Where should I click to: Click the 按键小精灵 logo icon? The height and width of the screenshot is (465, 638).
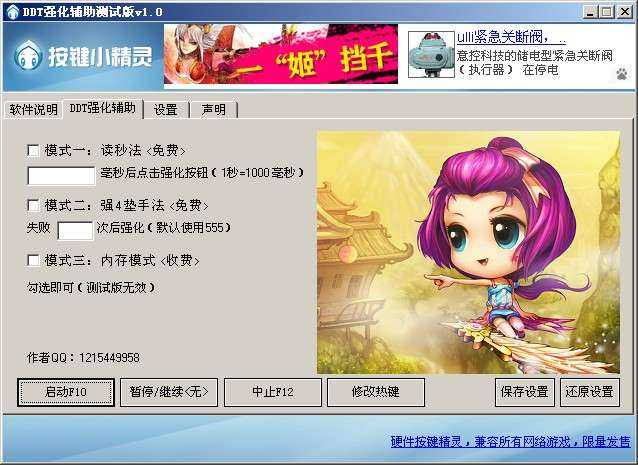coord(28,55)
